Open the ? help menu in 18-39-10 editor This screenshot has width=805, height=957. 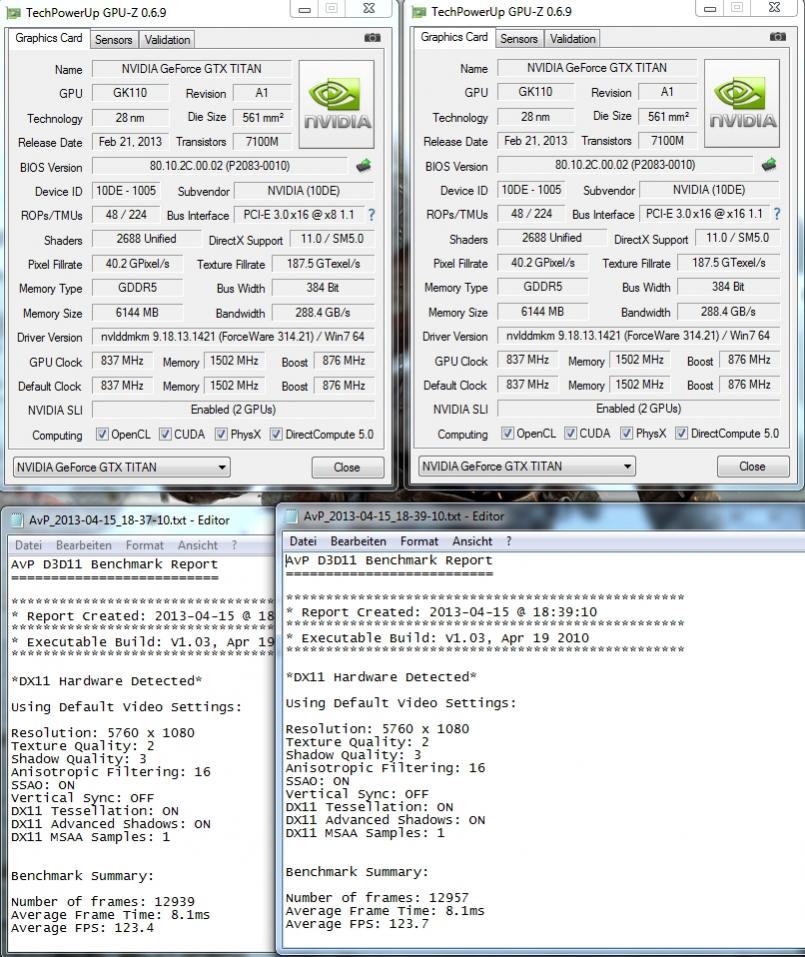(x=508, y=541)
